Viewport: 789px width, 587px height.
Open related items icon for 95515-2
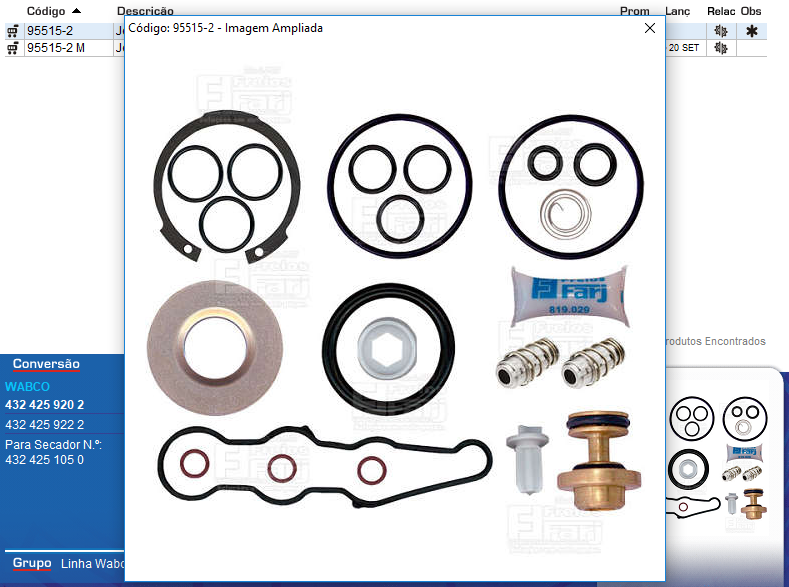(720, 31)
